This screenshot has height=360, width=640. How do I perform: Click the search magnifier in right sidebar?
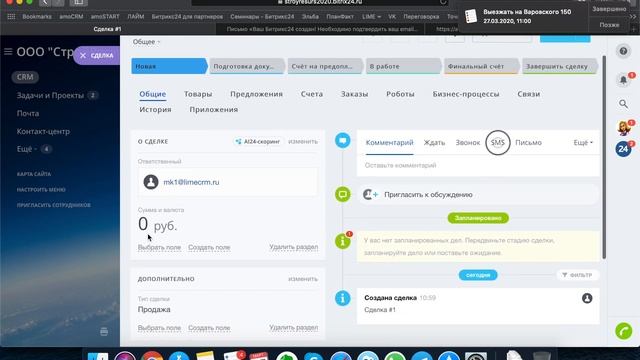(x=623, y=104)
